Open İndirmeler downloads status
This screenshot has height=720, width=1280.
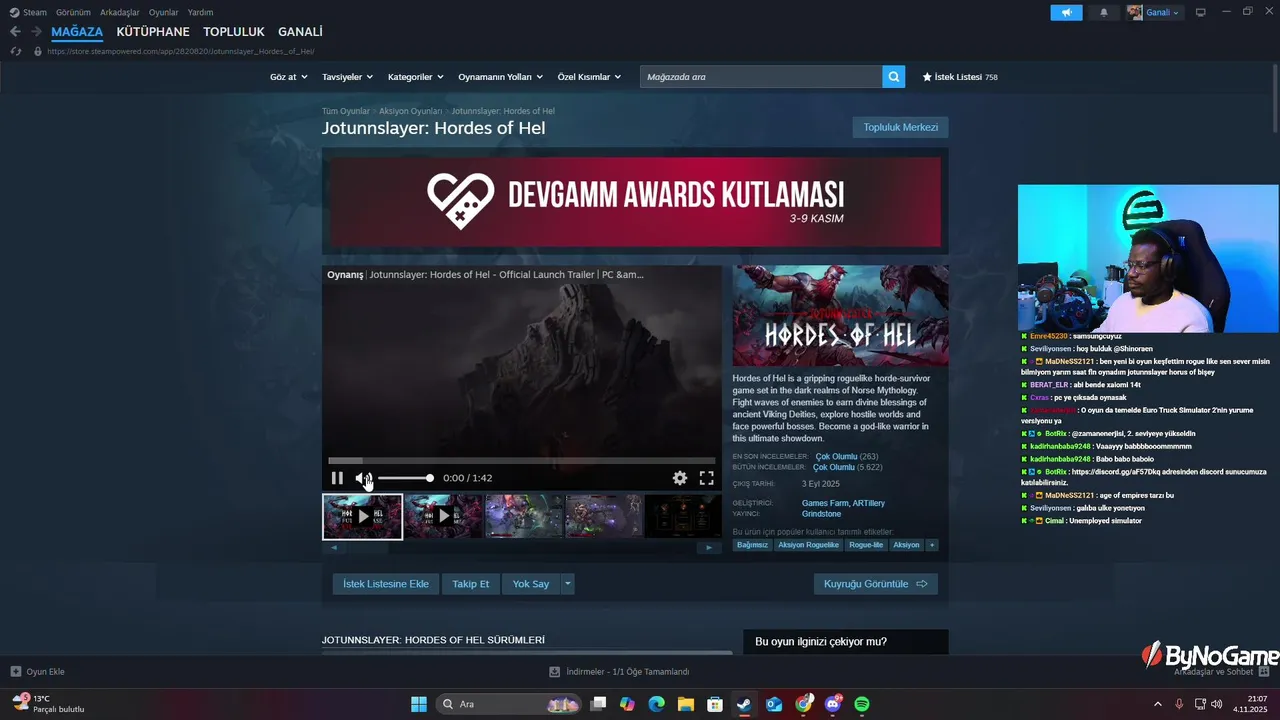point(619,672)
